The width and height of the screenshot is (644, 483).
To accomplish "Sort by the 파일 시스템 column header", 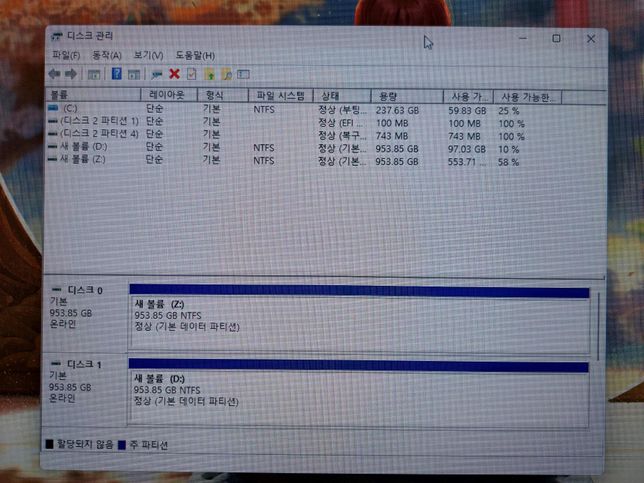I will click(278, 96).
